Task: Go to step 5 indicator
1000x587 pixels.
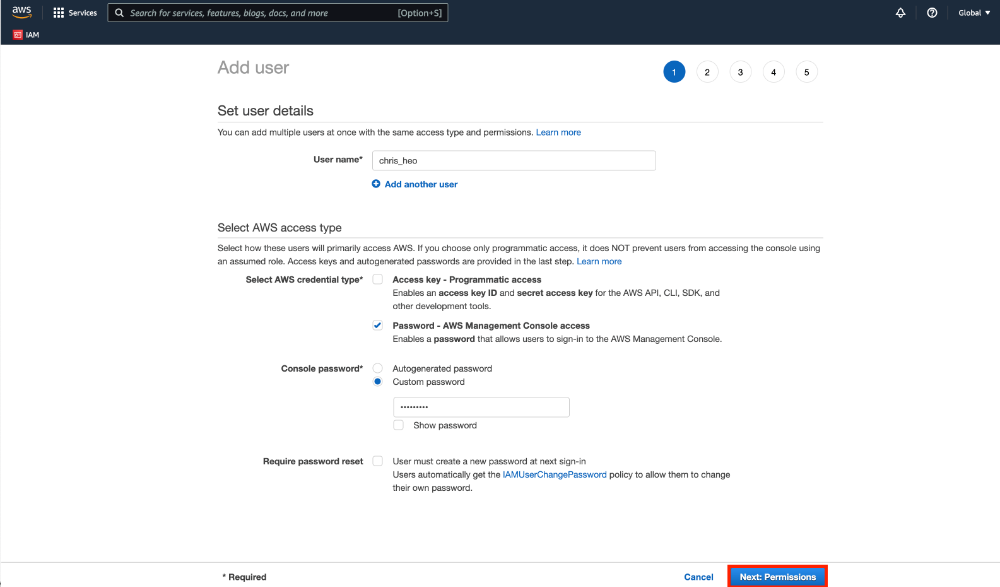Action: click(807, 72)
